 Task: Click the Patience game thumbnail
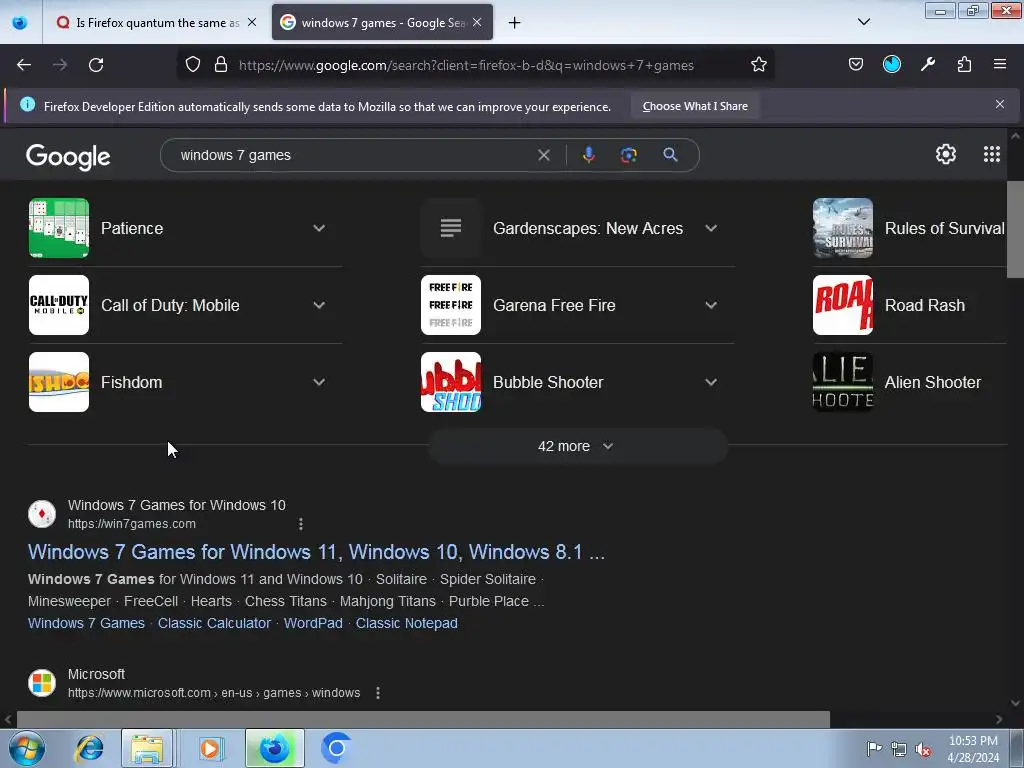click(x=59, y=228)
